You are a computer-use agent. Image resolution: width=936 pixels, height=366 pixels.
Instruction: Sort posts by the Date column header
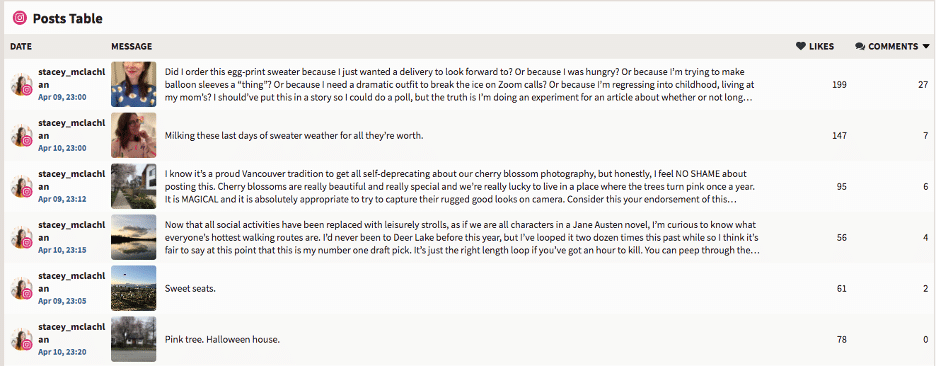point(21,46)
